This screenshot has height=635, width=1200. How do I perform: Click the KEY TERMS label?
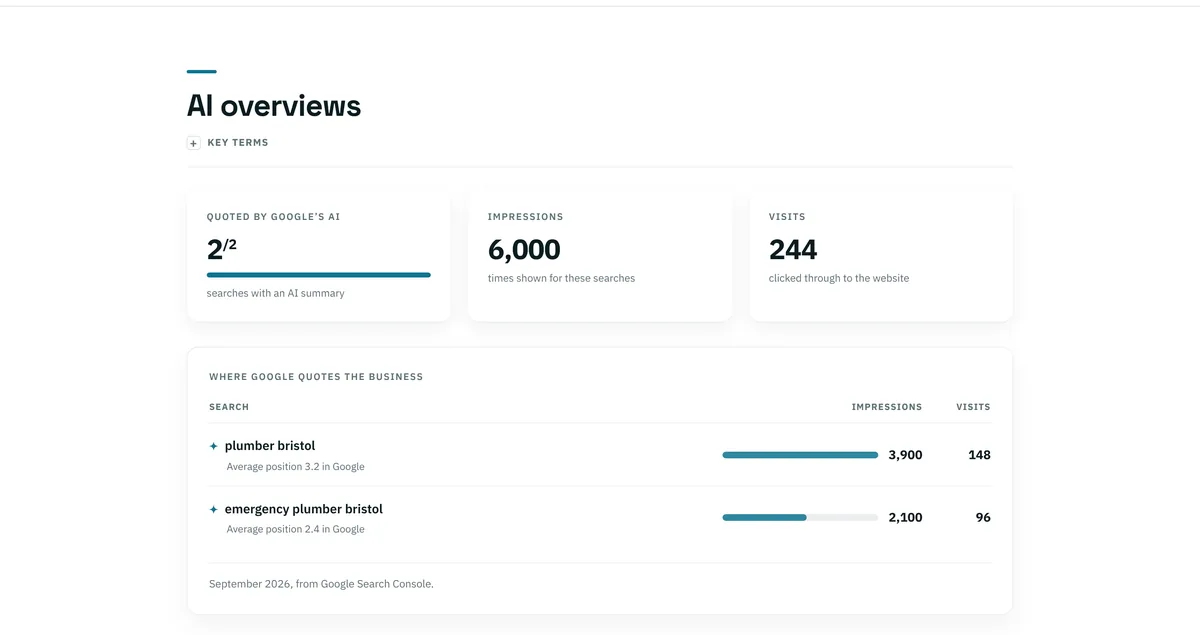click(238, 143)
